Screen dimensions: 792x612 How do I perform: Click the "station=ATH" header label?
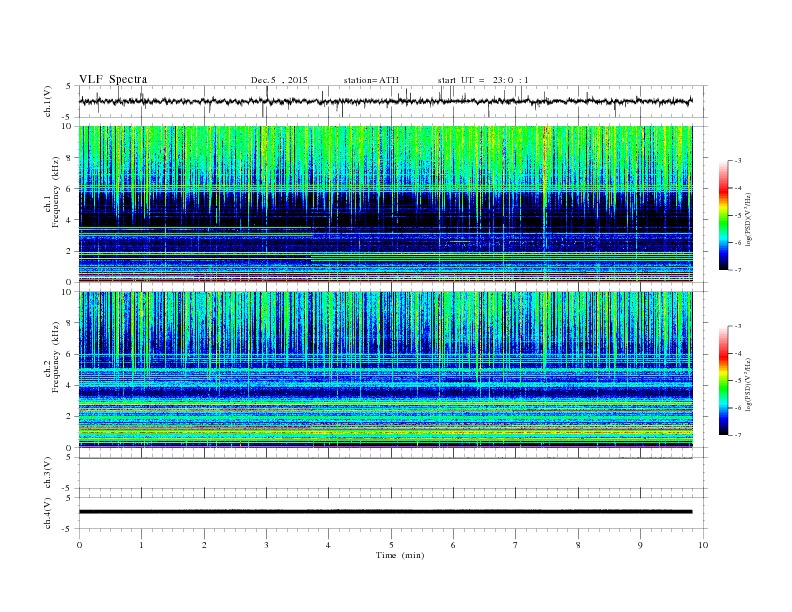tap(371, 80)
